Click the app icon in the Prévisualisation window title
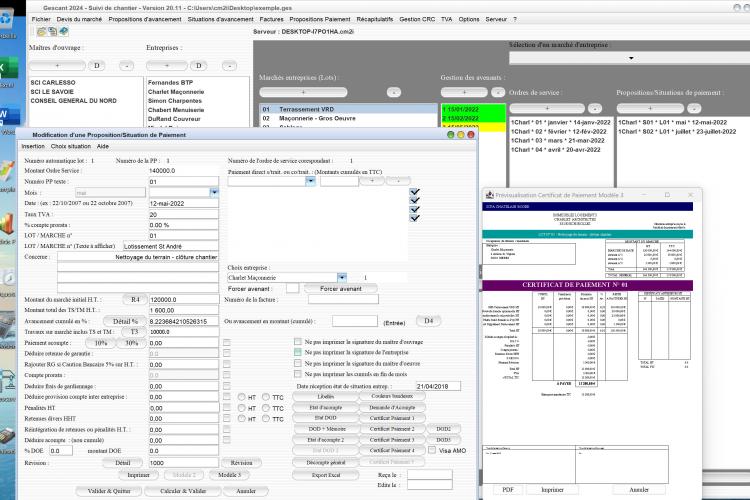 point(489,195)
